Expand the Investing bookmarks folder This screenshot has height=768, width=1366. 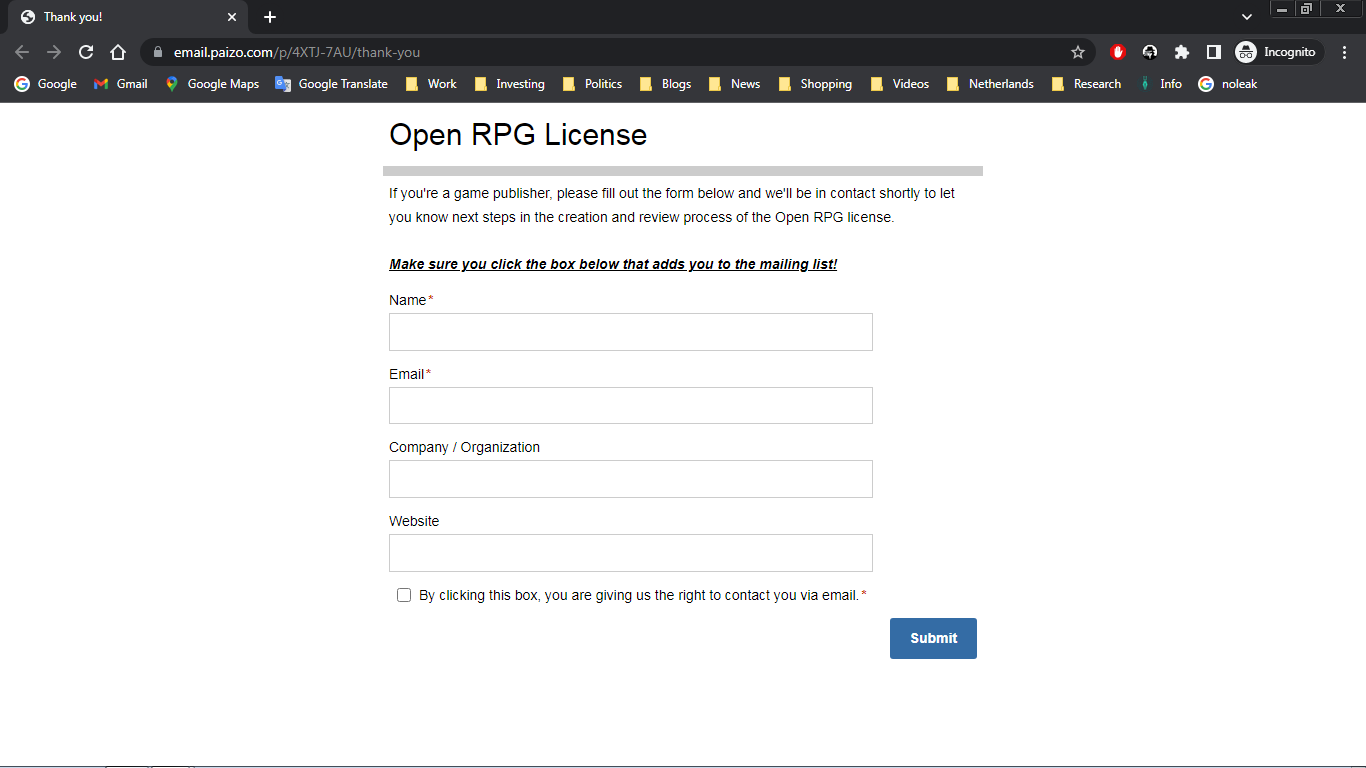coord(509,84)
